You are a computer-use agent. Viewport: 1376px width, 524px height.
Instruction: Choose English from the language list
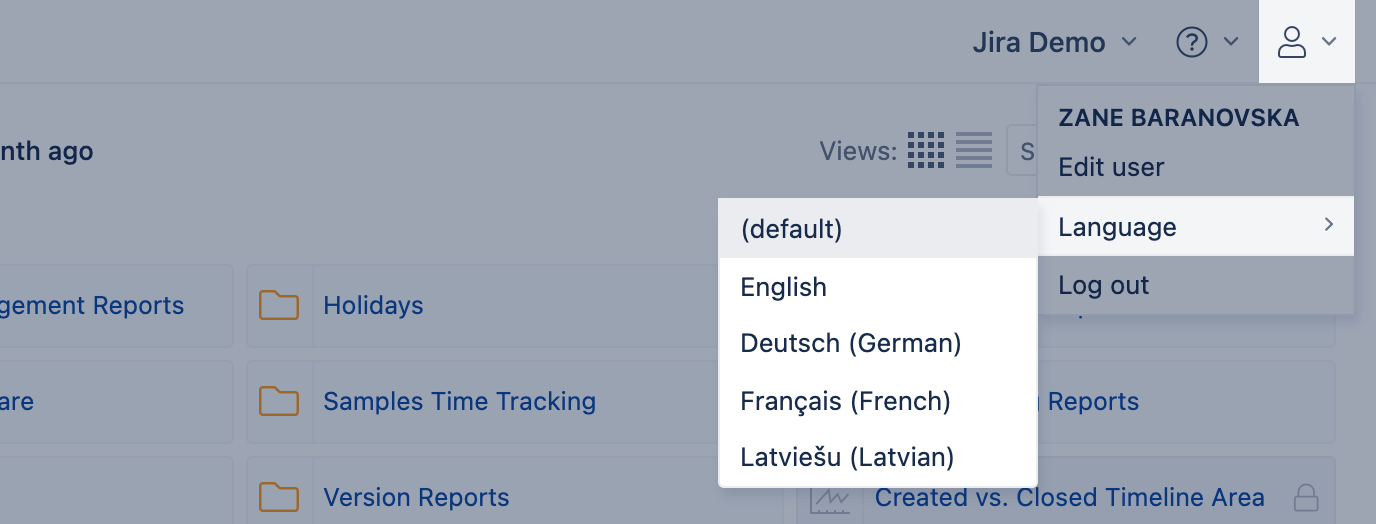(783, 287)
